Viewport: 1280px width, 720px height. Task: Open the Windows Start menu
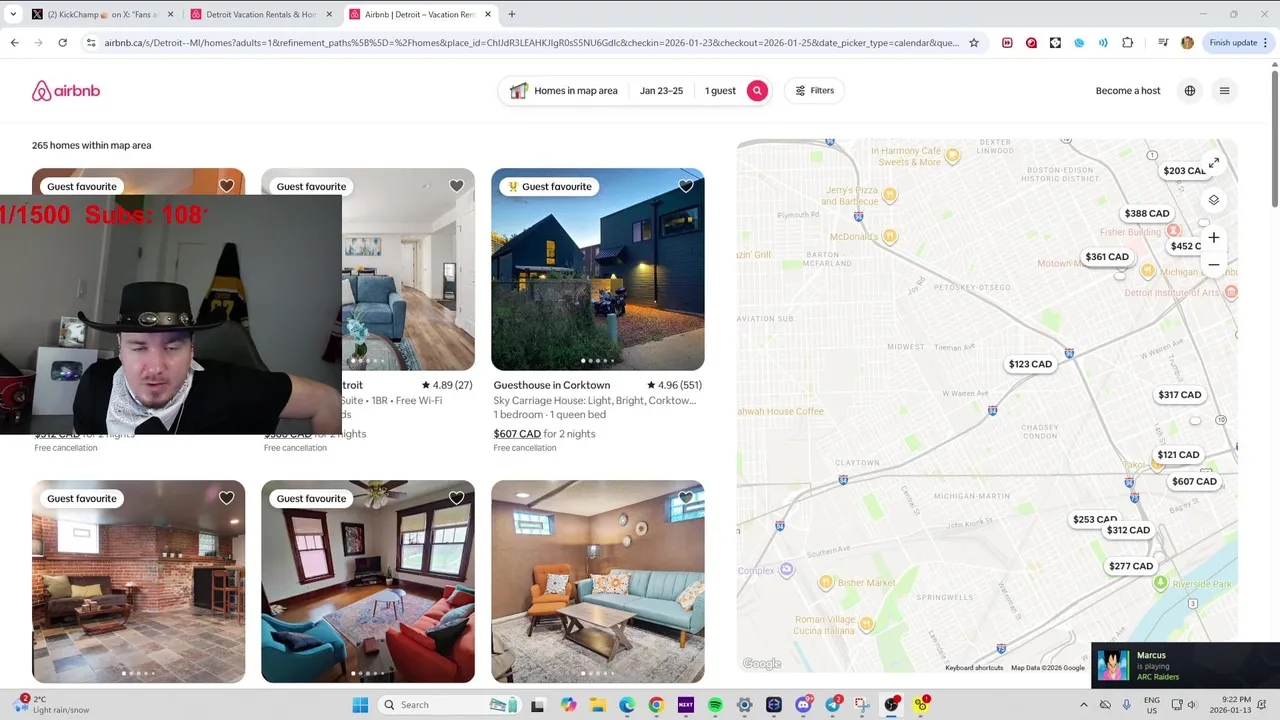(360, 705)
